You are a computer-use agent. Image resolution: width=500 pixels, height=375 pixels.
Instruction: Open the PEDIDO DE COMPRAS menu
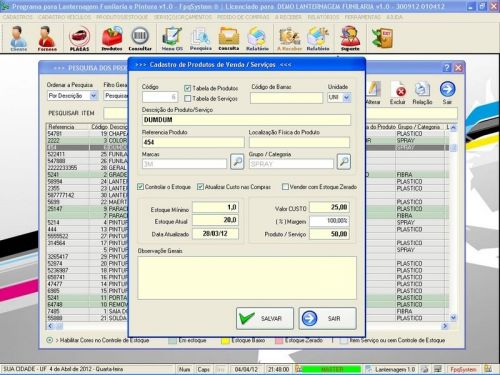coord(243,17)
